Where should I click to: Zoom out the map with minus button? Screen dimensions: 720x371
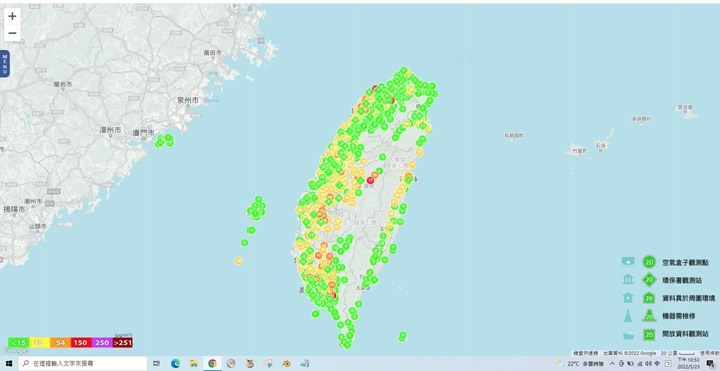pyautogui.click(x=12, y=33)
